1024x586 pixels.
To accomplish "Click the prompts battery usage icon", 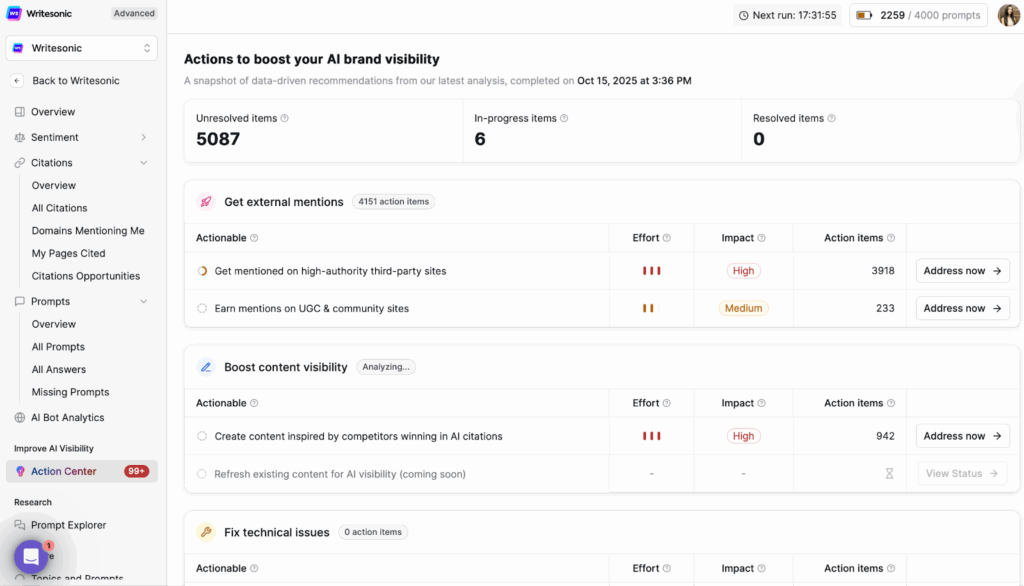I will click(864, 15).
